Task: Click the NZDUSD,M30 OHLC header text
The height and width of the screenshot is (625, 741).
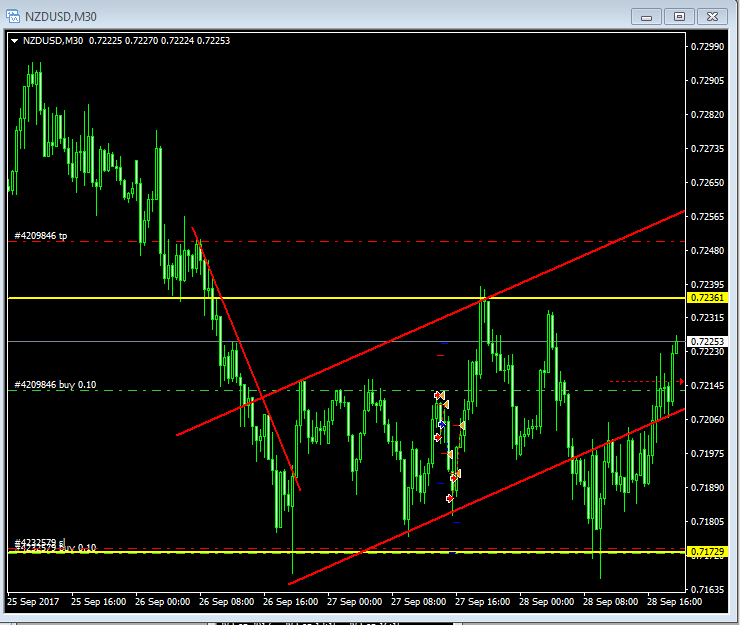Action: [x=126, y=41]
